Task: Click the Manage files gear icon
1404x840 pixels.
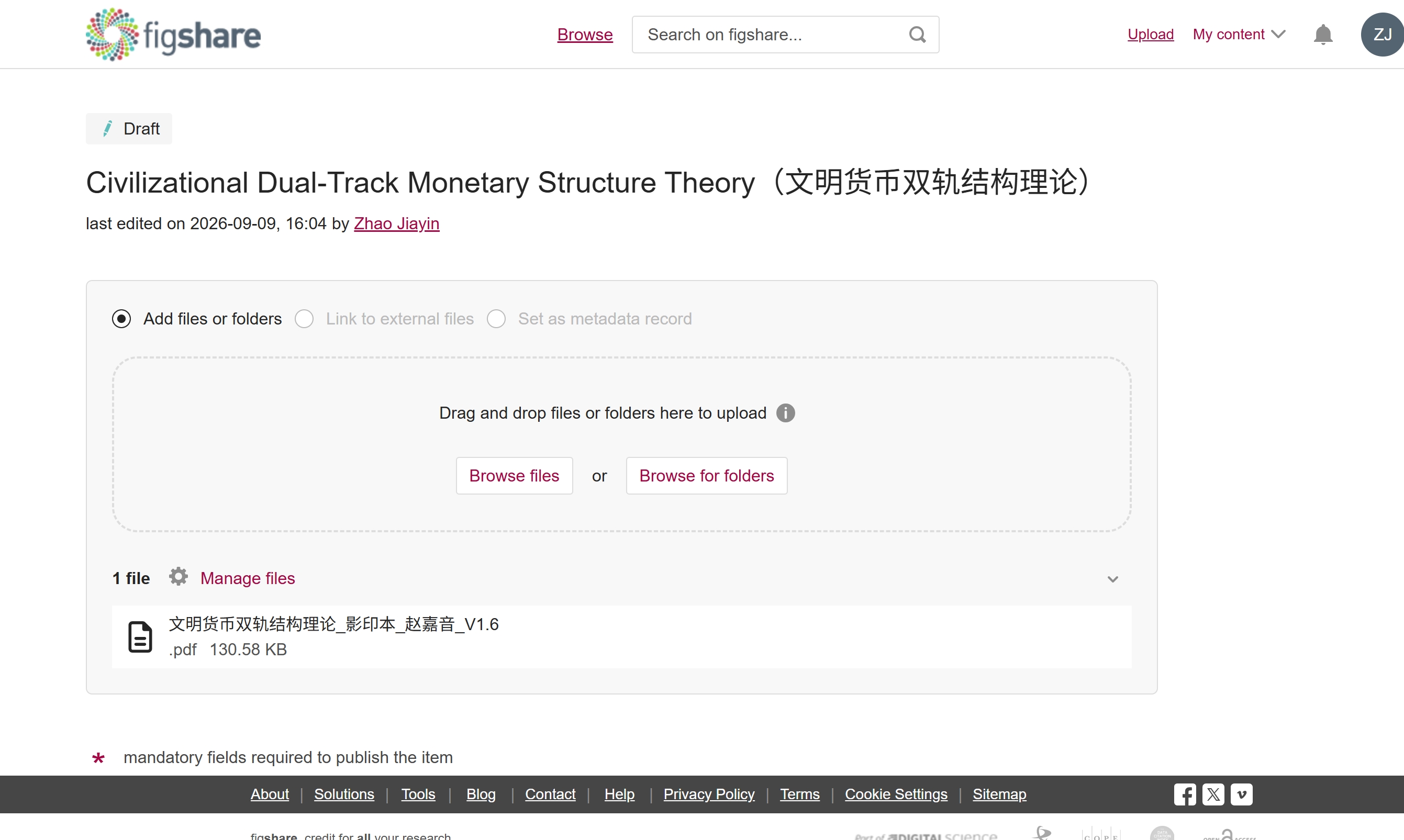Action: pyautogui.click(x=179, y=577)
